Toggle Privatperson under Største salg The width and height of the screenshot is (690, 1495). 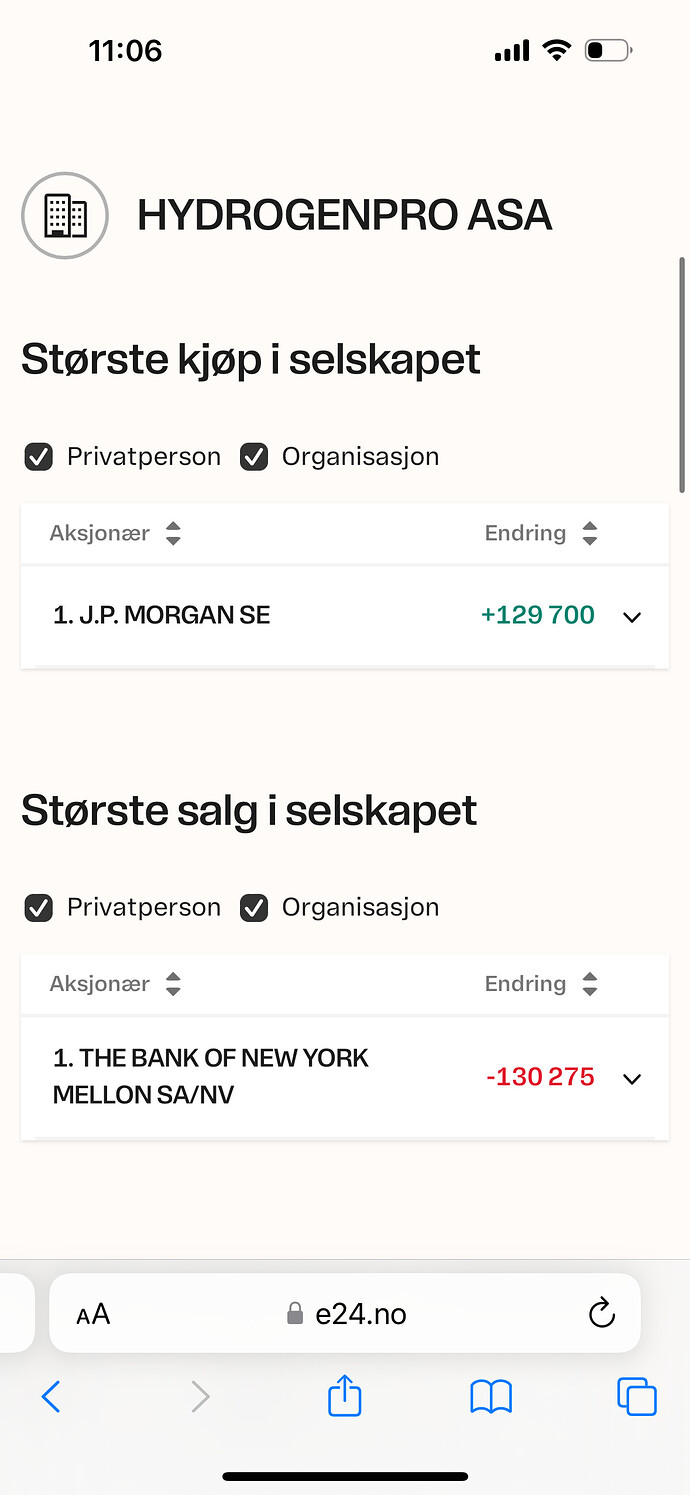click(x=39, y=908)
